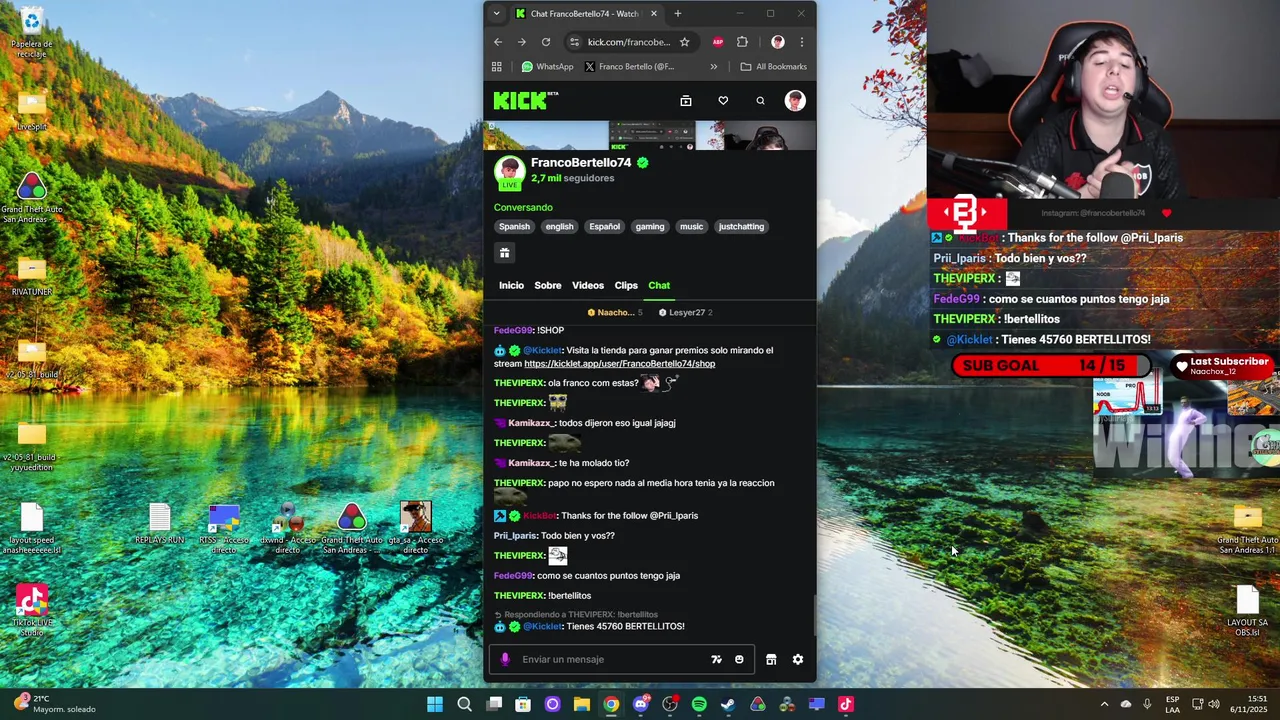Open the chat shop store icon
This screenshot has height=720, width=1280.
[771, 659]
